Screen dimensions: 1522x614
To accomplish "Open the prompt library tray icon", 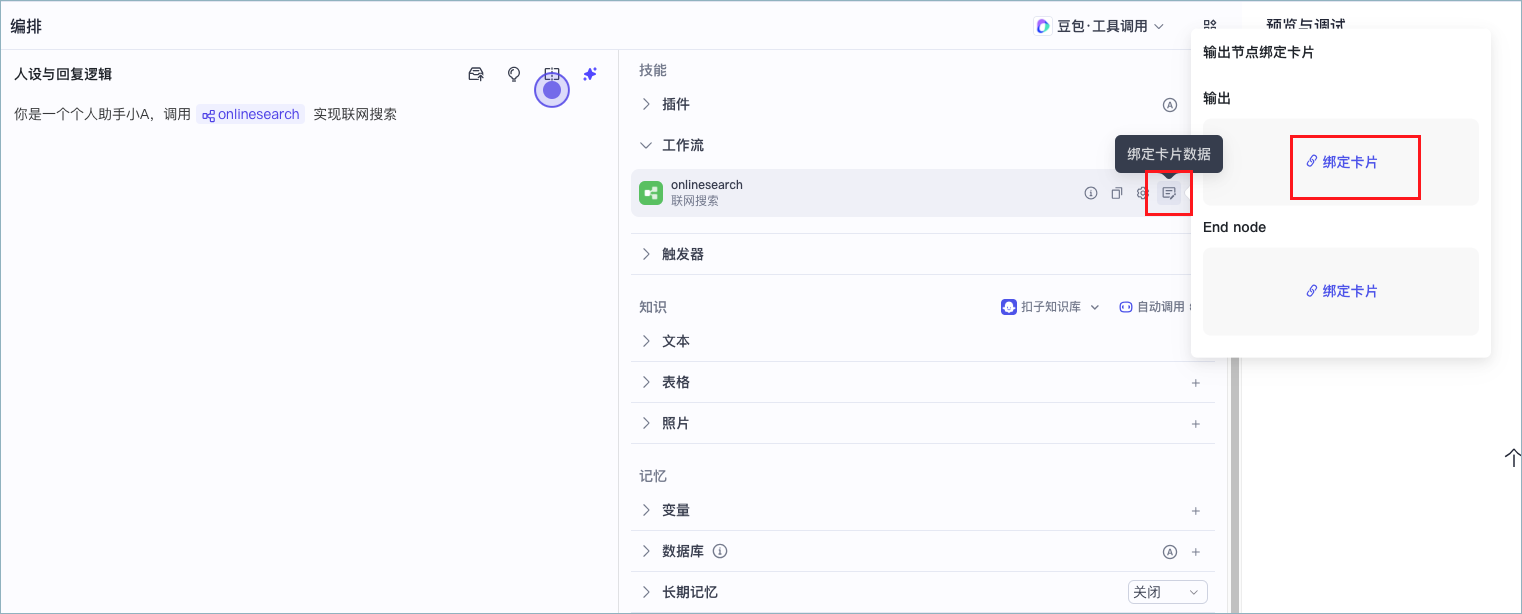I will coord(476,74).
